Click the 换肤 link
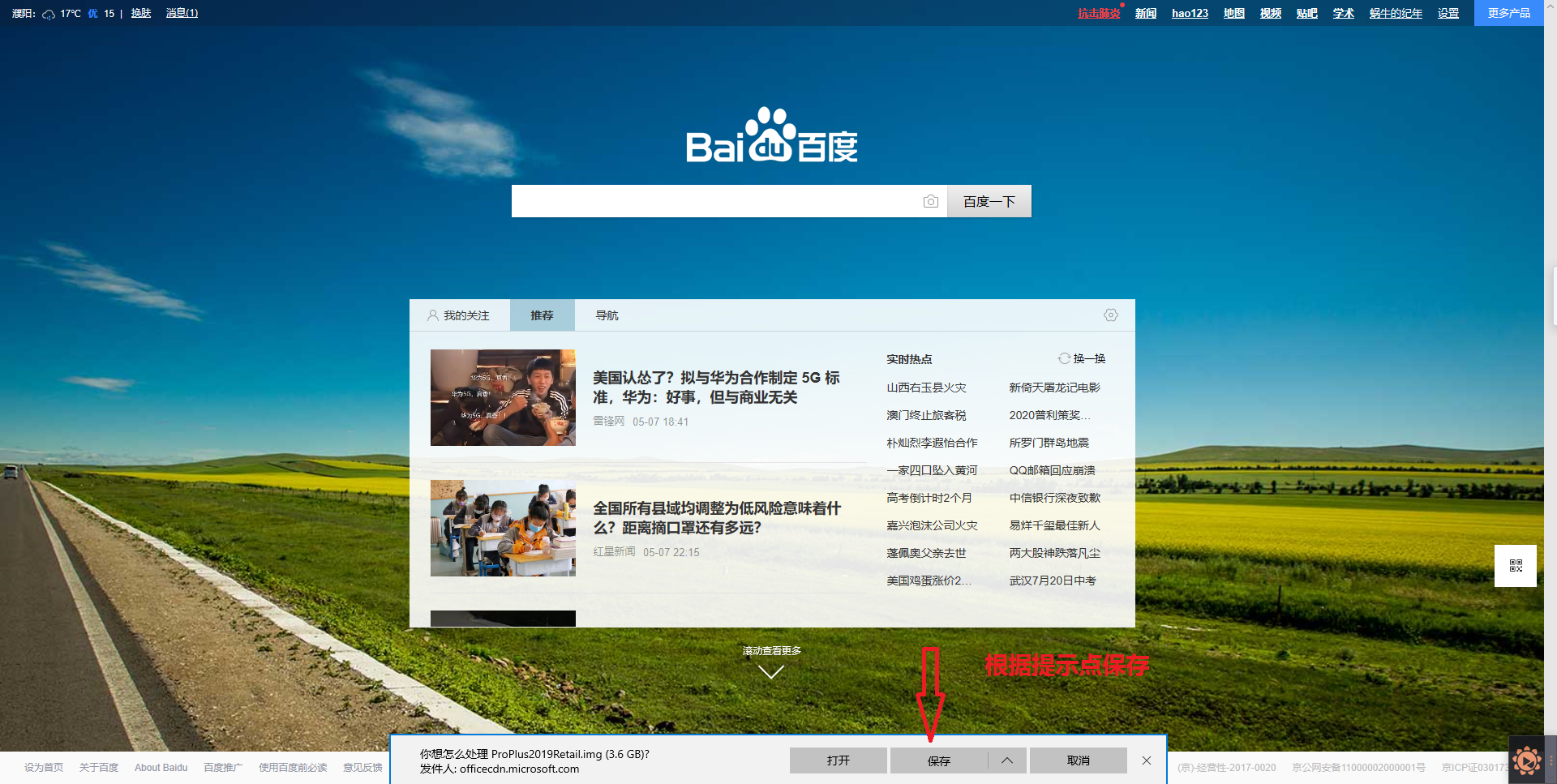1557x784 pixels. pos(141,13)
